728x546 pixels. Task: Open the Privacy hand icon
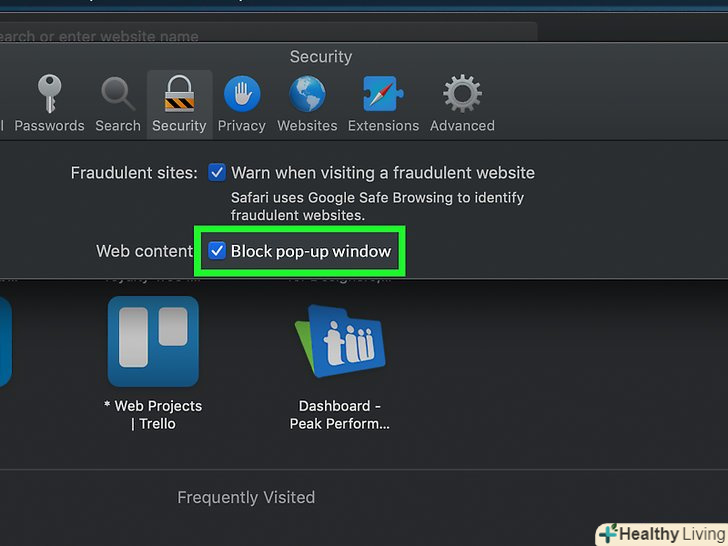coord(241,94)
